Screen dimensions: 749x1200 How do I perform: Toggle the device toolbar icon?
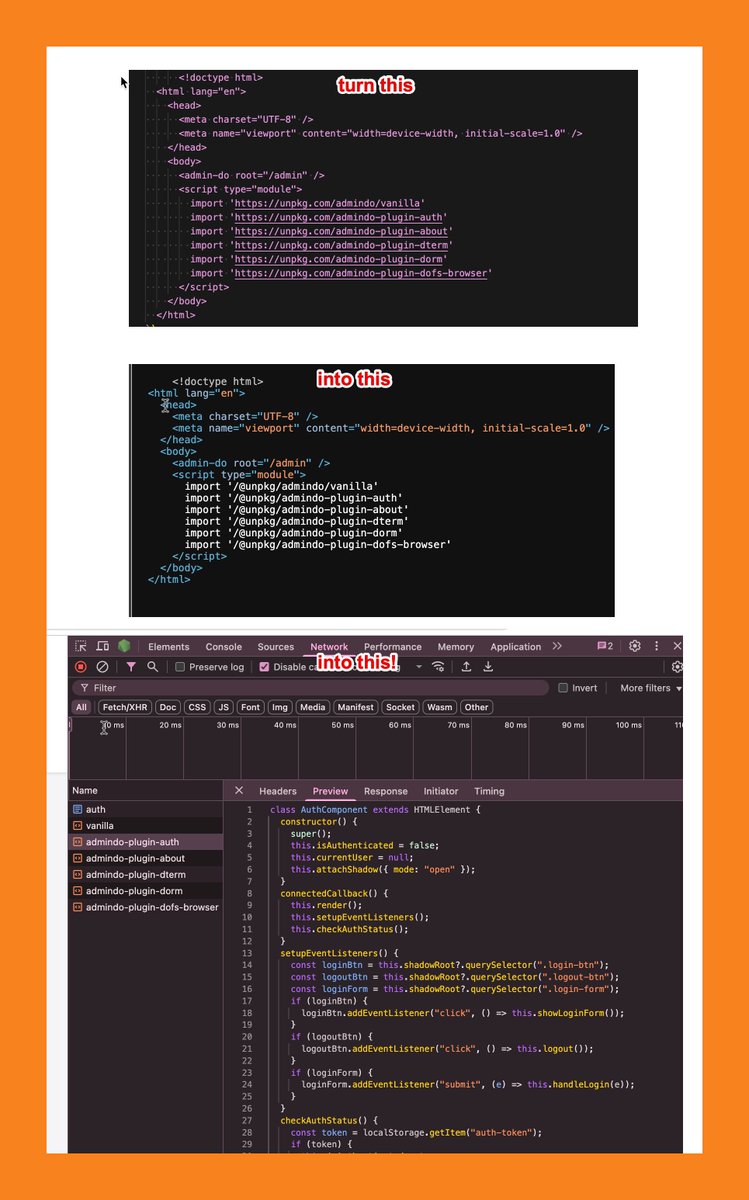[x=102, y=647]
